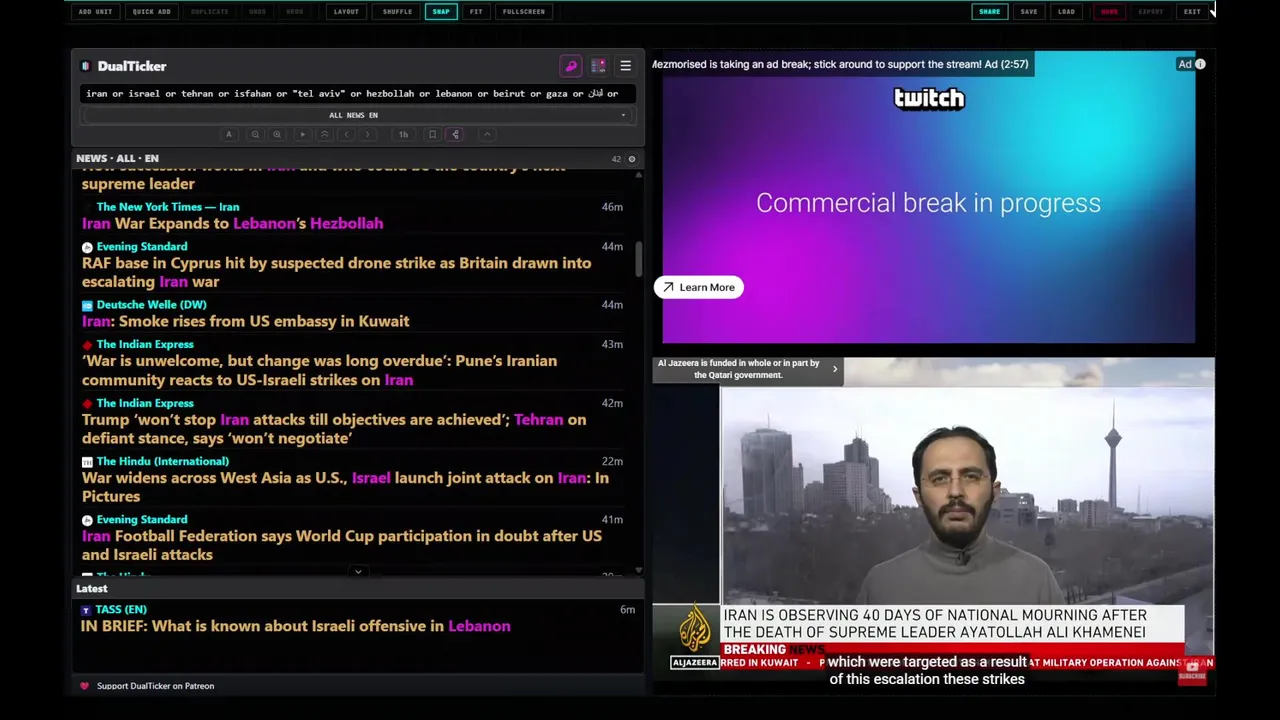
Task: Click the Deutsche Welle source icon
Action: pos(87,305)
